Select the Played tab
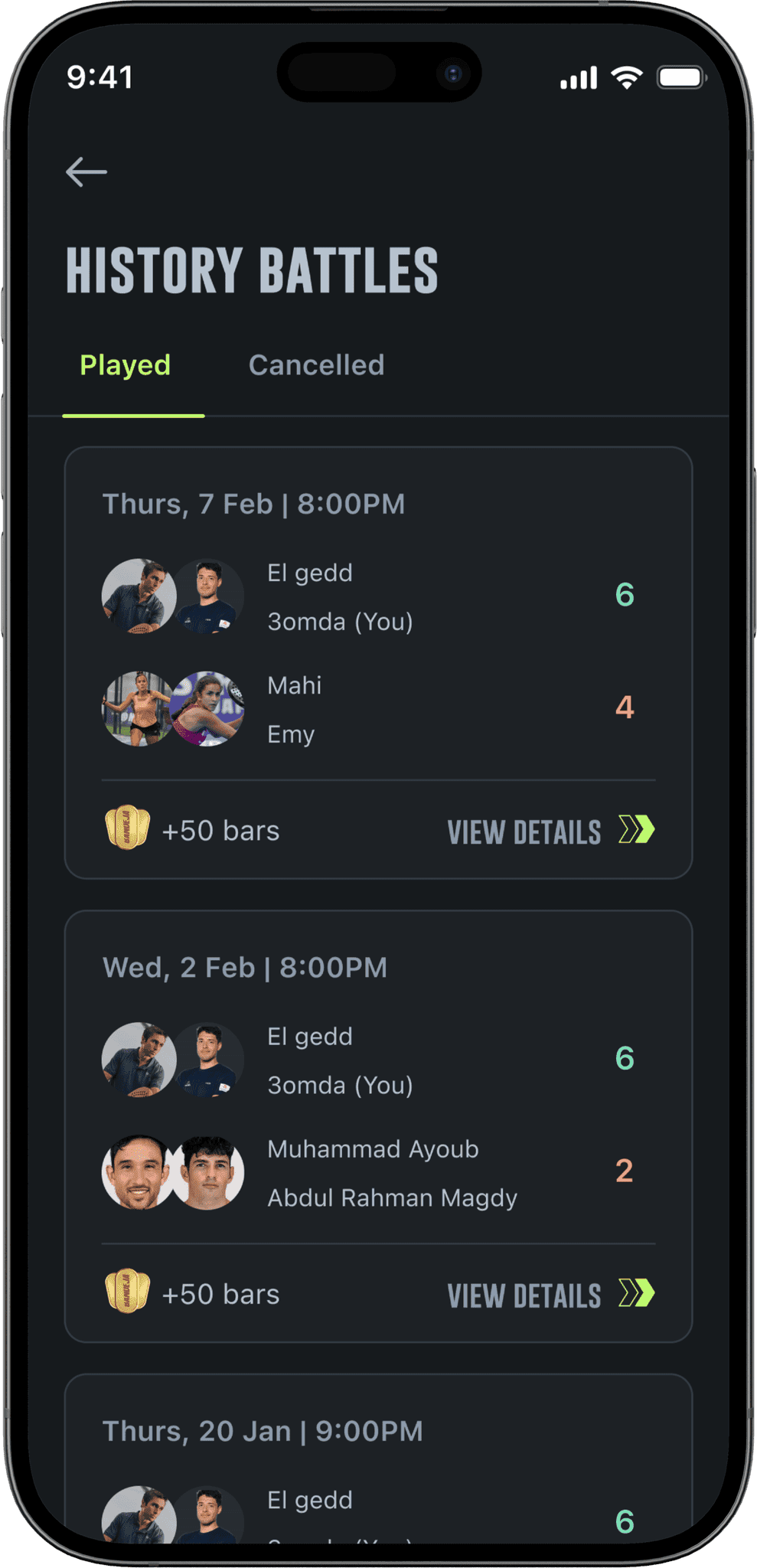The height and width of the screenshot is (1568, 757). coord(126,365)
